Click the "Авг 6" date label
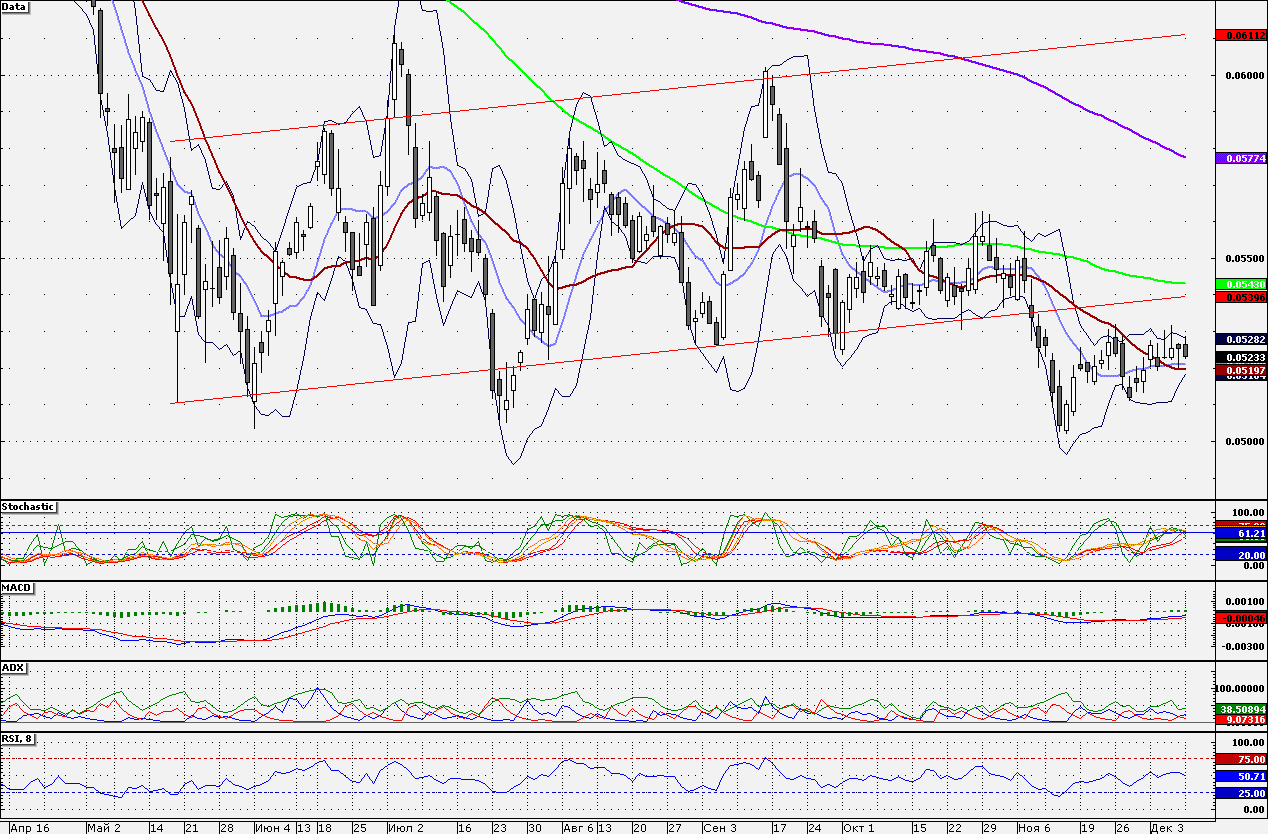 tap(577, 828)
